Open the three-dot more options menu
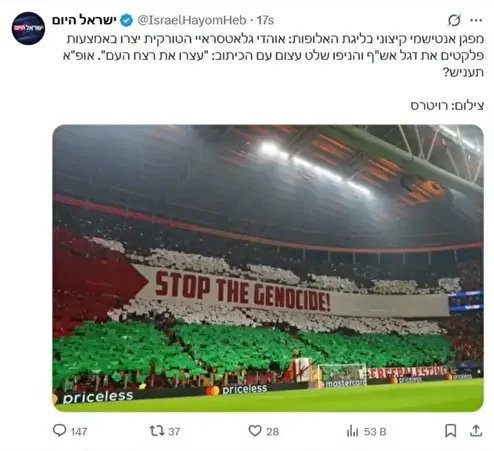Image resolution: width=494 pixels, height=451 pixels. coord(476,20)
